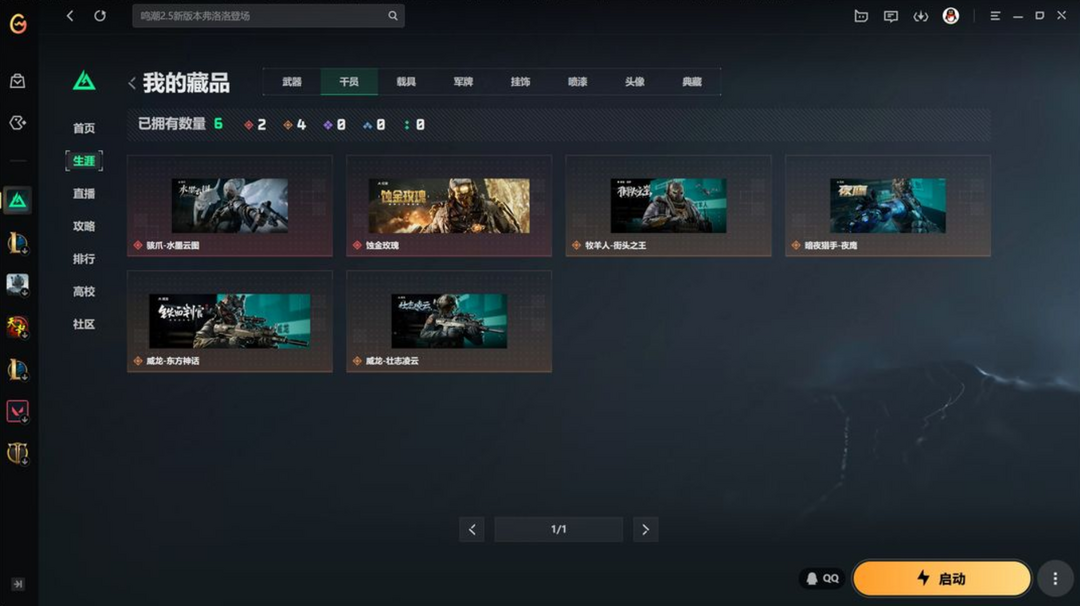Open the 威龙-壮志凌云 operator card

click(x=449, y=322)
